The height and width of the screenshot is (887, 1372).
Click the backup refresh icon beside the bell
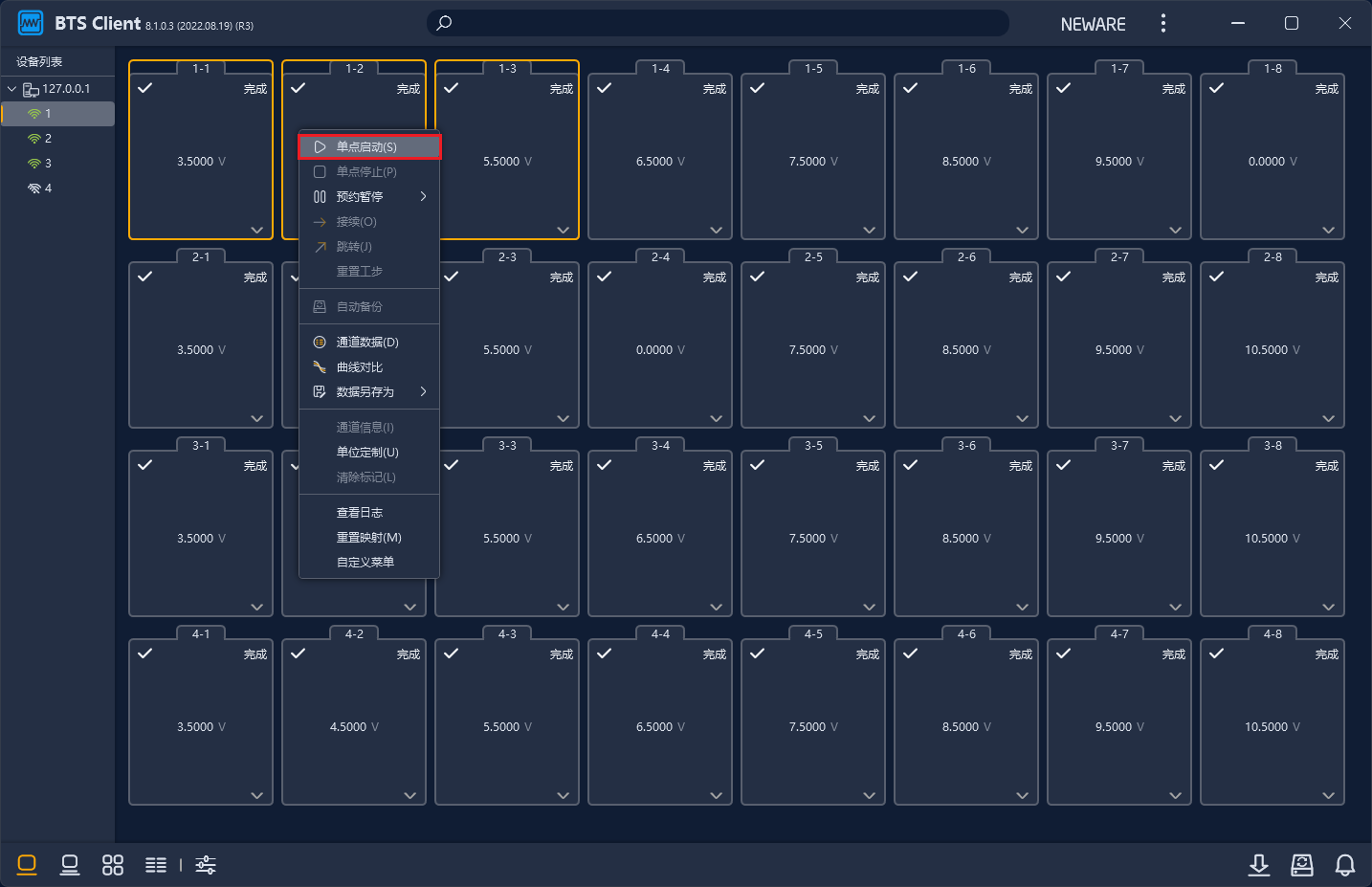click(1302, 865)
